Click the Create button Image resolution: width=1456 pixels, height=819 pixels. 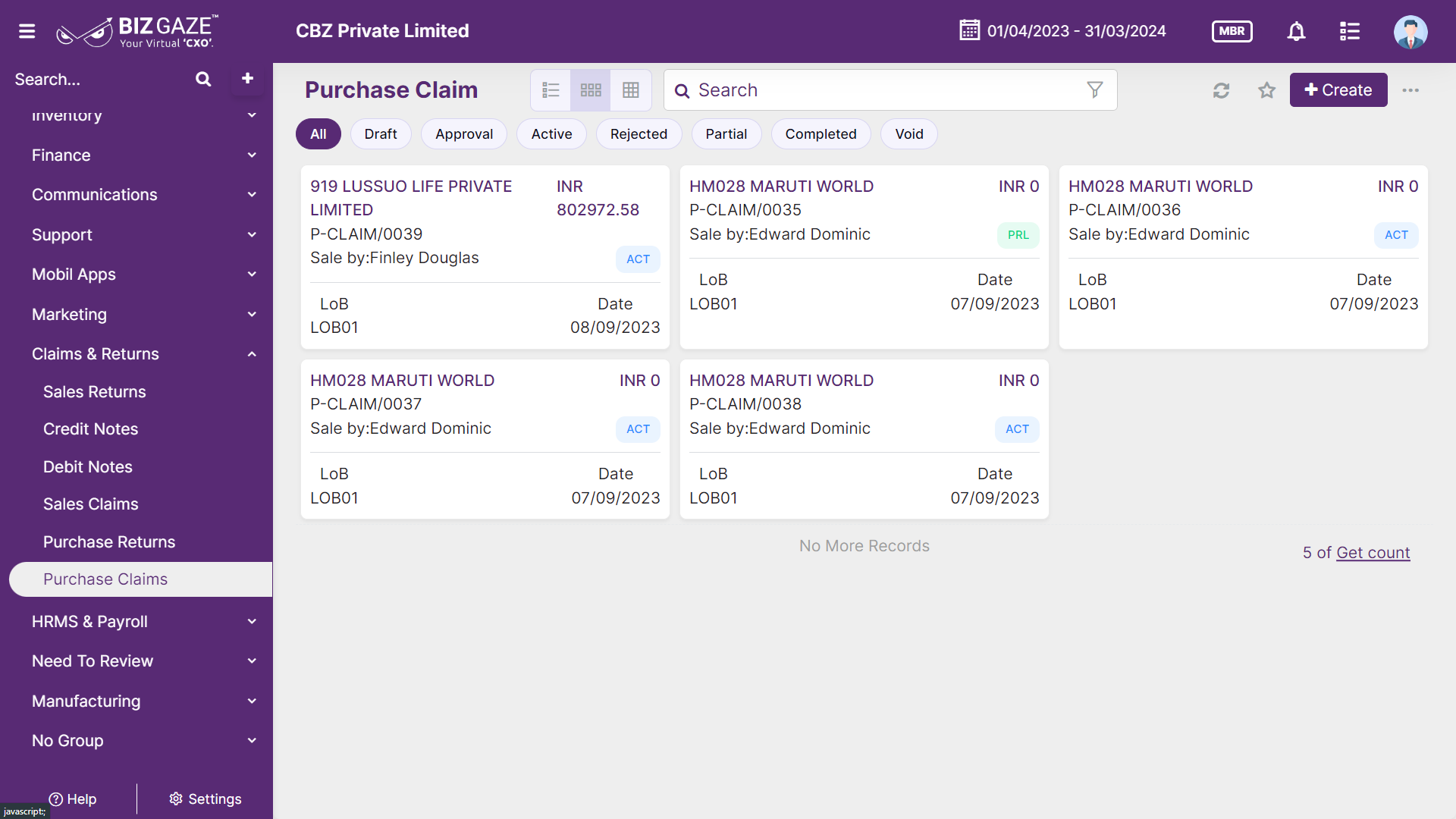coord(1338,90)
